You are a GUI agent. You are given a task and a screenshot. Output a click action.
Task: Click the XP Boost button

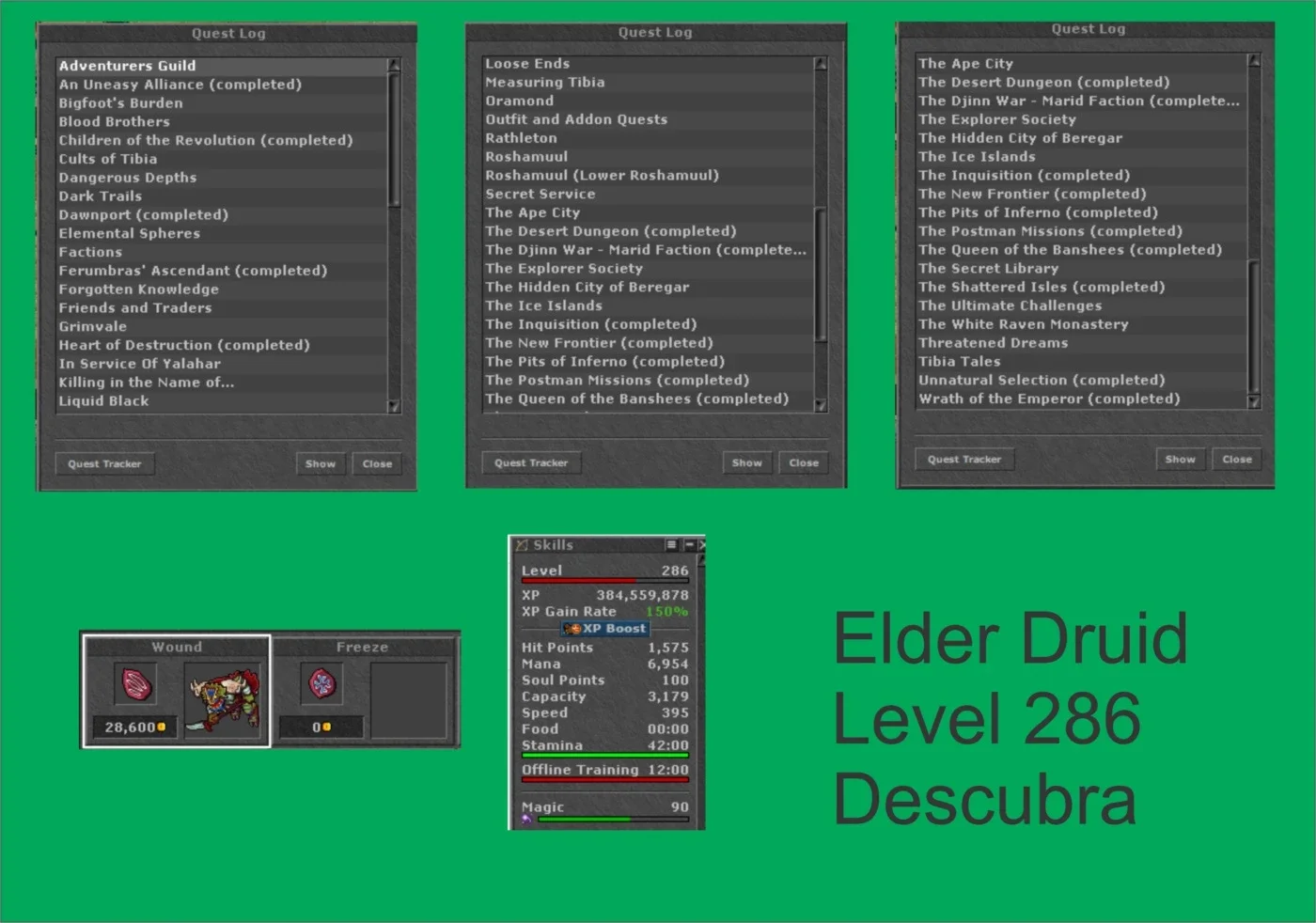tap(604, 629)
